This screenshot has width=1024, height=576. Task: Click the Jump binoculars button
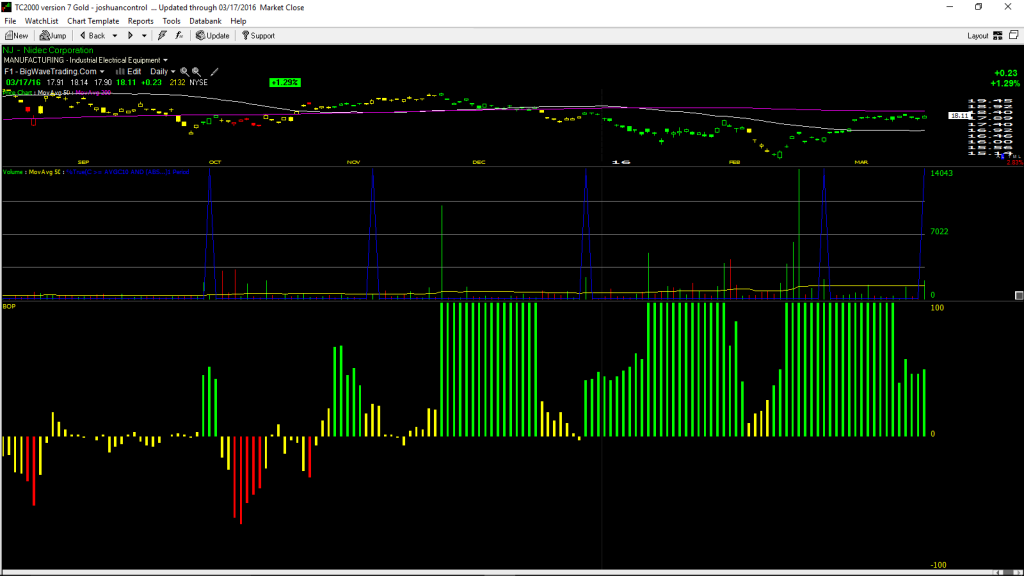pos(53,36)
